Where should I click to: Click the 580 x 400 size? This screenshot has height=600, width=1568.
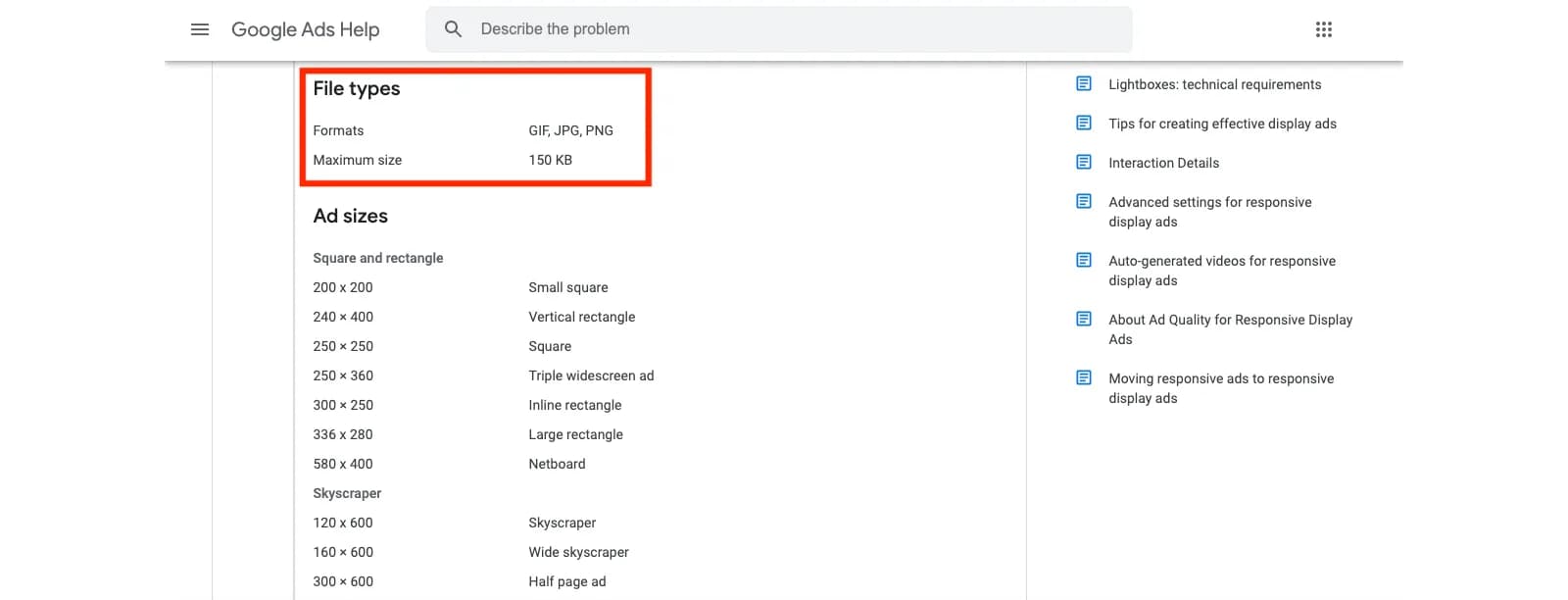[343, 464]
